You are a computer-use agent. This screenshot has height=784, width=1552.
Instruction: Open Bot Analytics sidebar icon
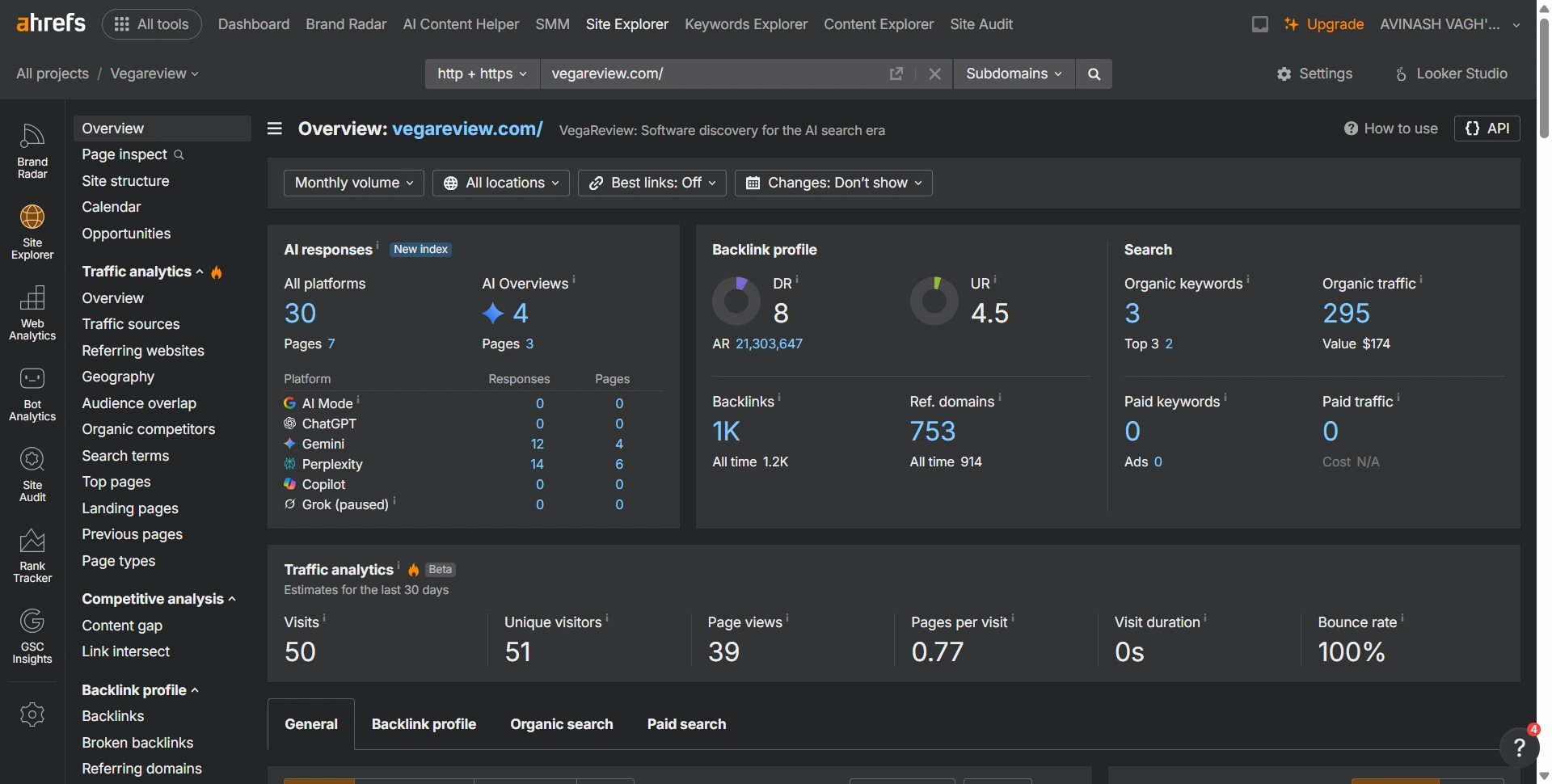pos(32,394)
